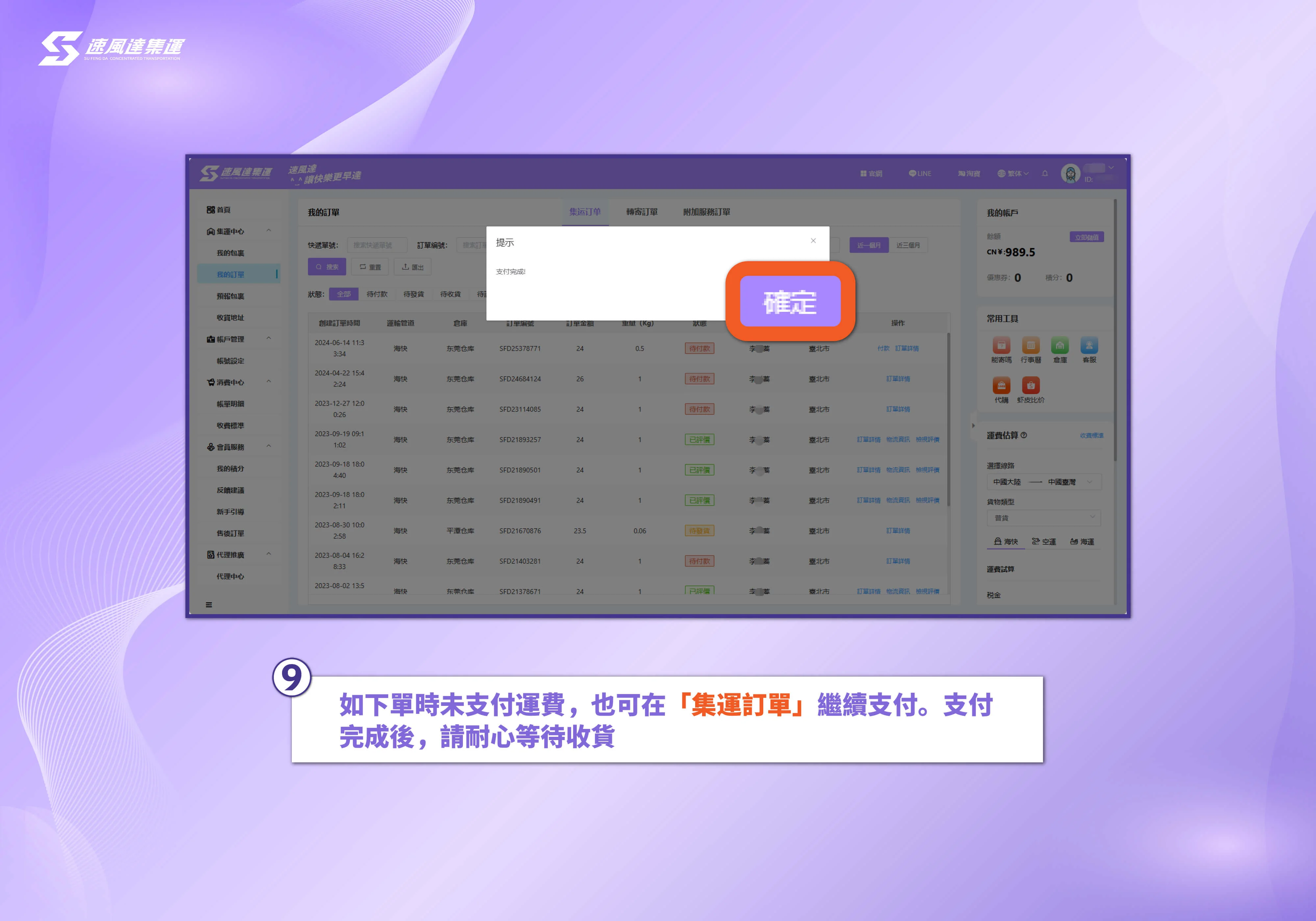
Task: Open 收貨地址 in the sidebar
Action: (x=230, y=317)
